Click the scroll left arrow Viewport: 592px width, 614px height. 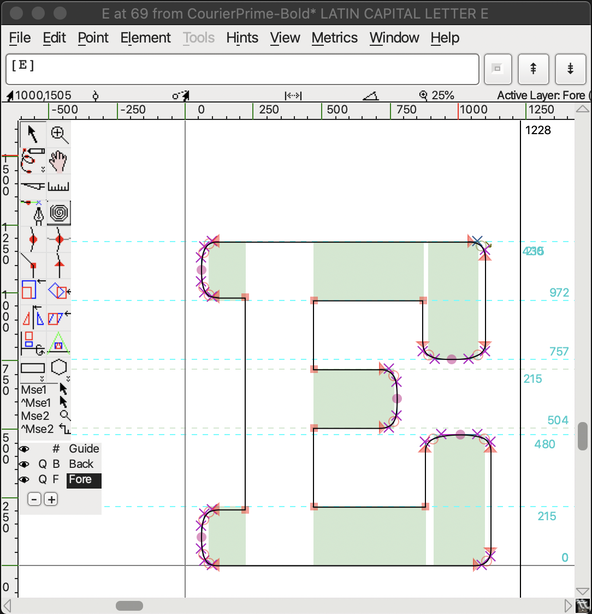[7, 606]
